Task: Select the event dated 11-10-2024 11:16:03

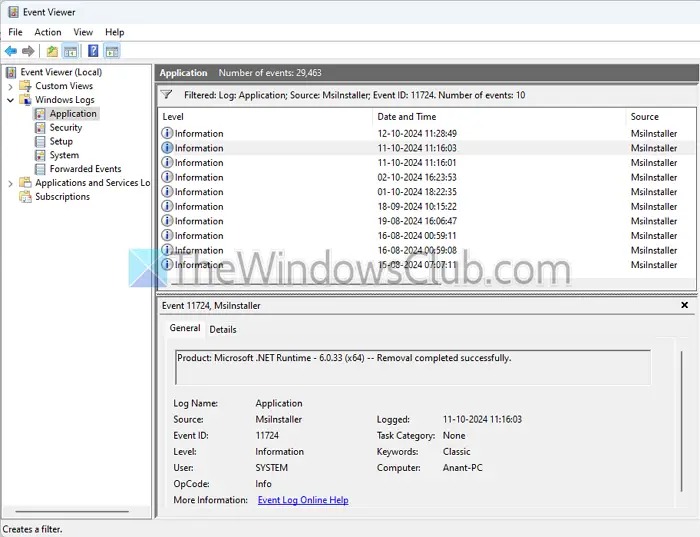Action: click(x=427, y=148)
